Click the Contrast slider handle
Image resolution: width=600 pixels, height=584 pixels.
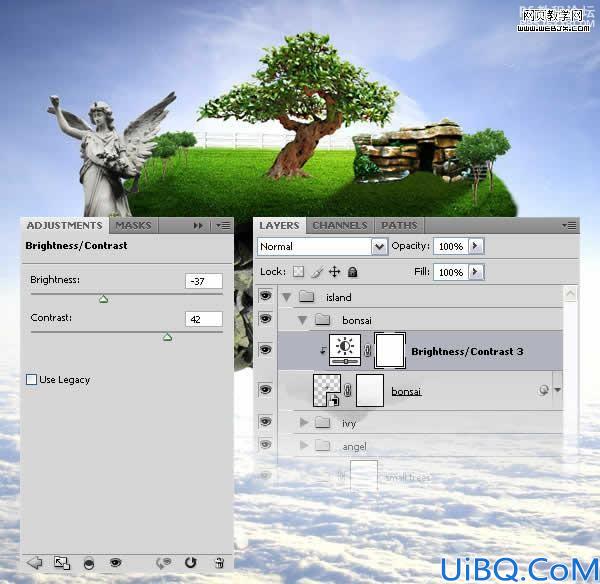point(167,337)
